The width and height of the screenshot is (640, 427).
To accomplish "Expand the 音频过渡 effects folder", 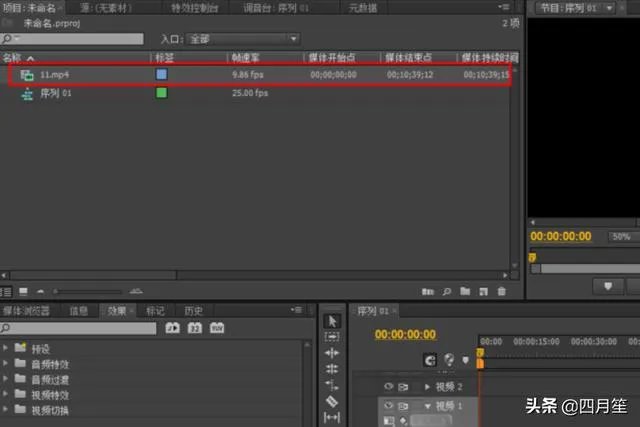I will 5,379.
